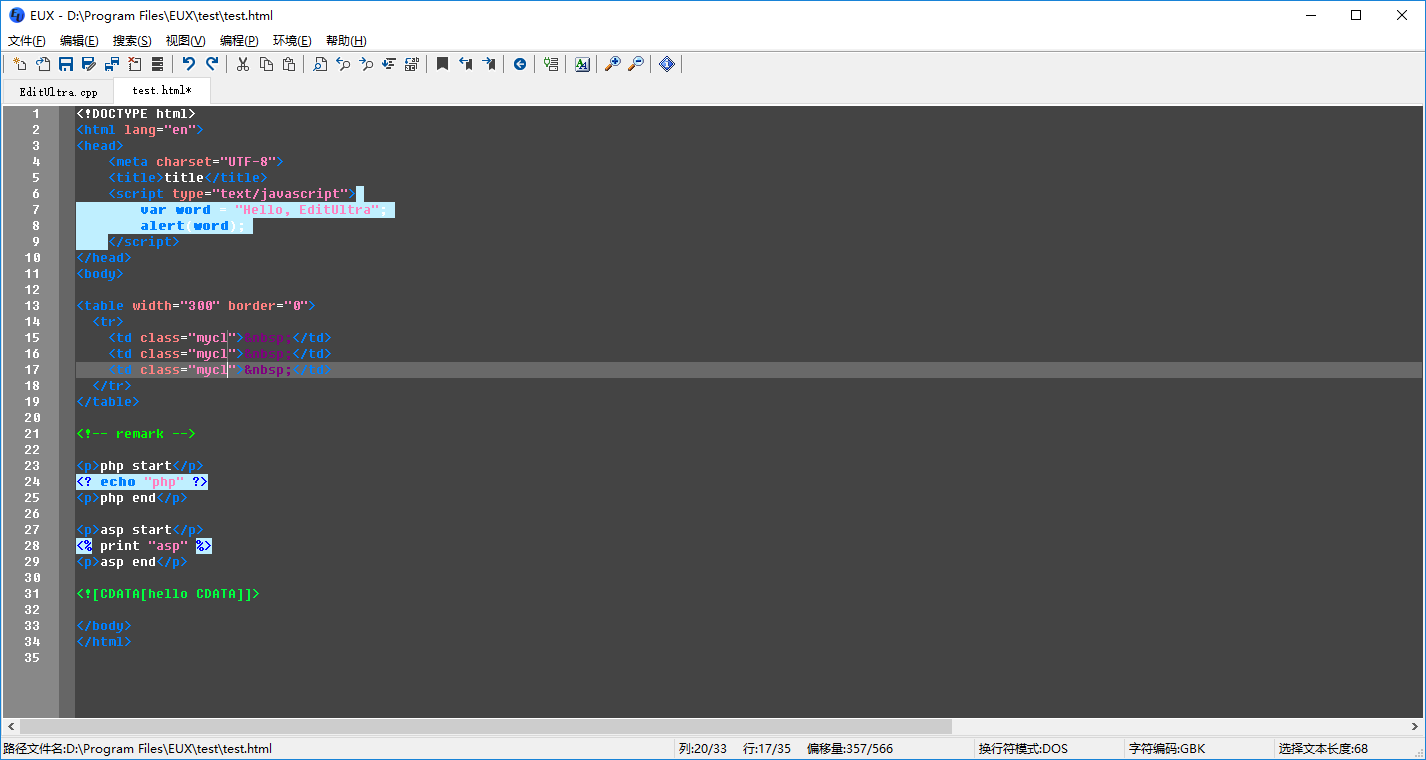Click the New File toolbar icon

[x=20, y=64]
